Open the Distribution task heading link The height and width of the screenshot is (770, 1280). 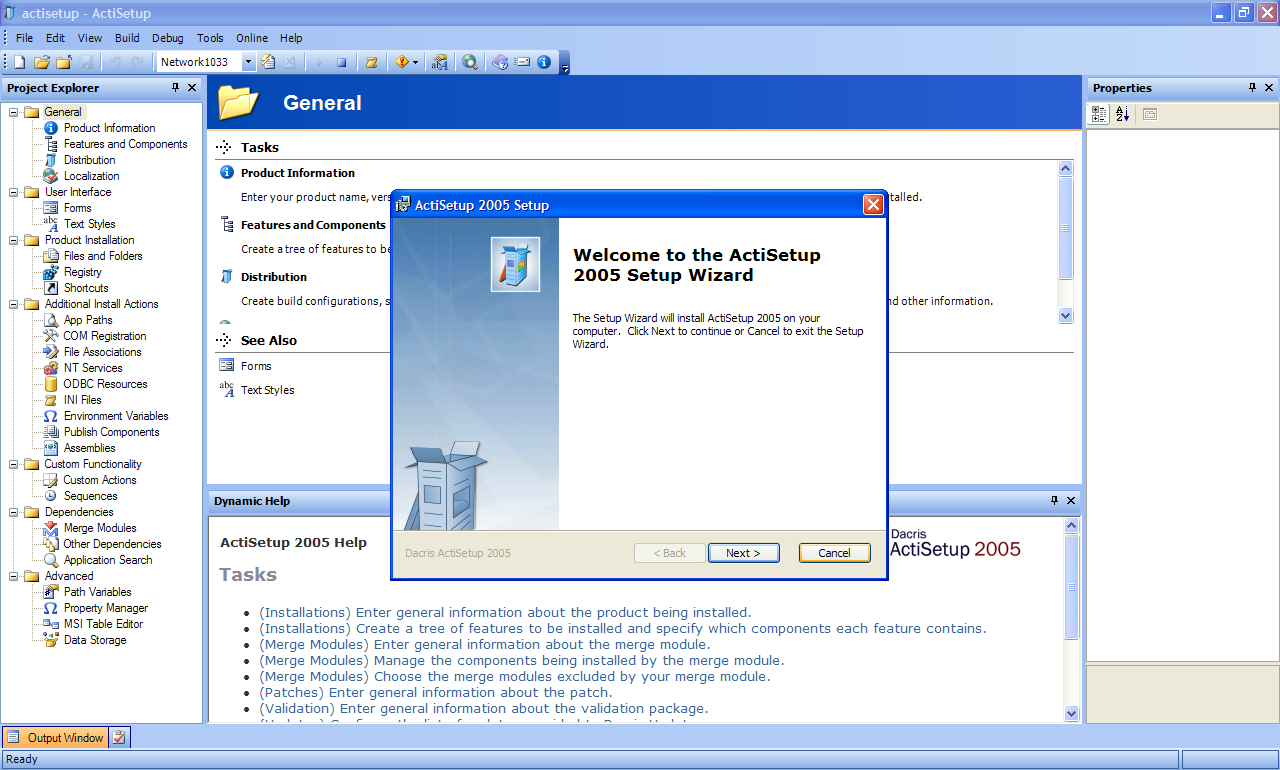pyautogui.click(x=274, y=277)
